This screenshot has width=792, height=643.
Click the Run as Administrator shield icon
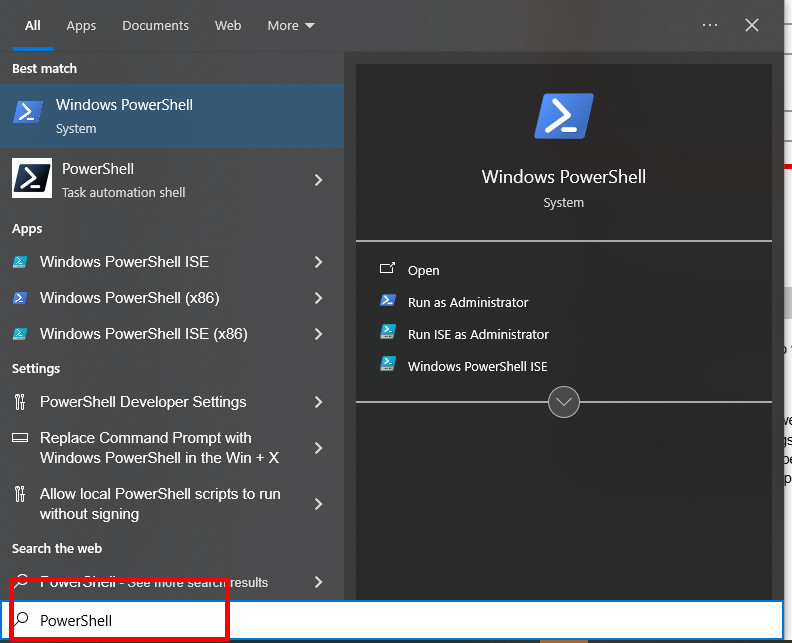[x=387, y=301]
